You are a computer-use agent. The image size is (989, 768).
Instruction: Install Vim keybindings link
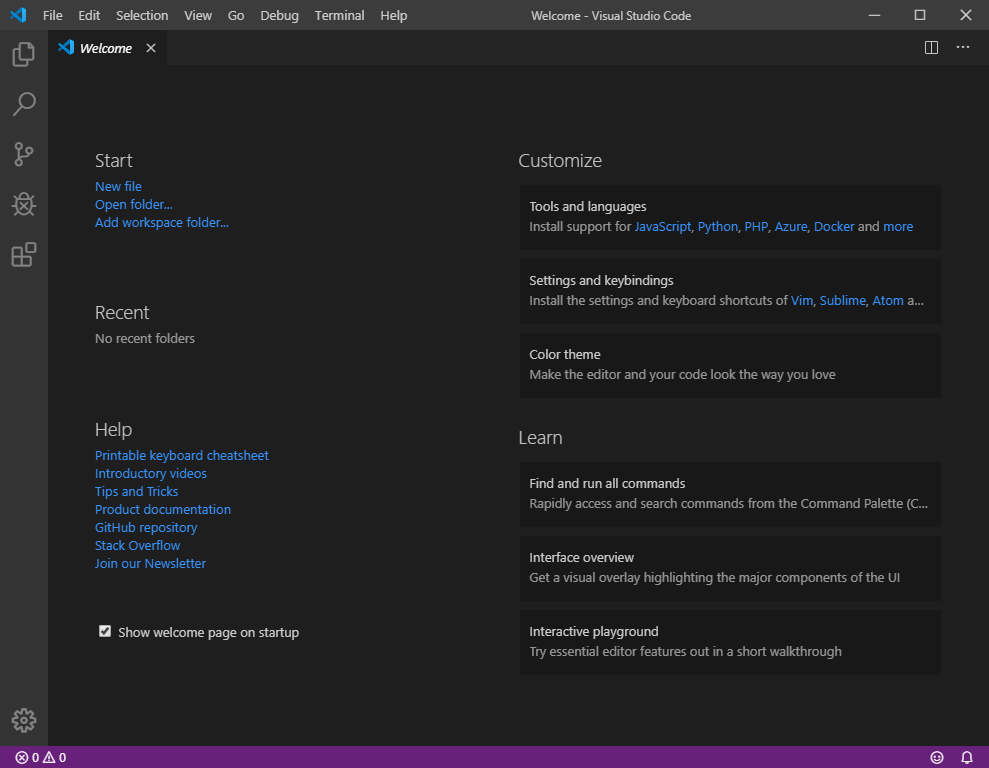(802, 301)
